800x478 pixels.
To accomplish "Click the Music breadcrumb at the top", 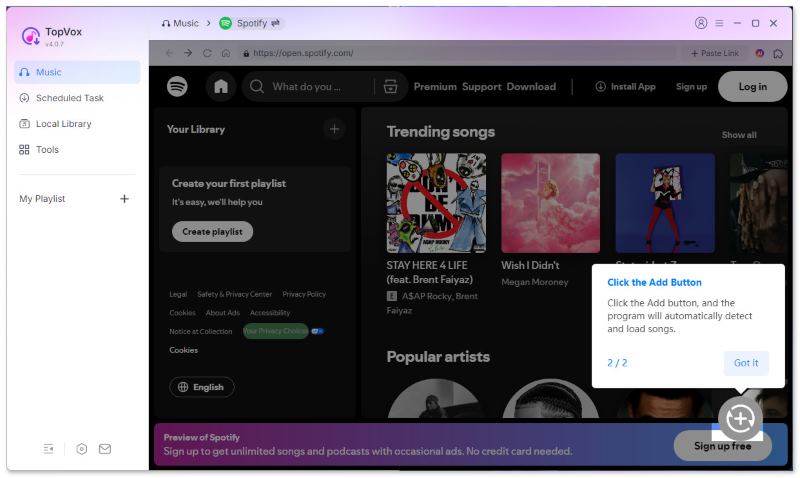I will pyautogui.click(x=180, y=23).
